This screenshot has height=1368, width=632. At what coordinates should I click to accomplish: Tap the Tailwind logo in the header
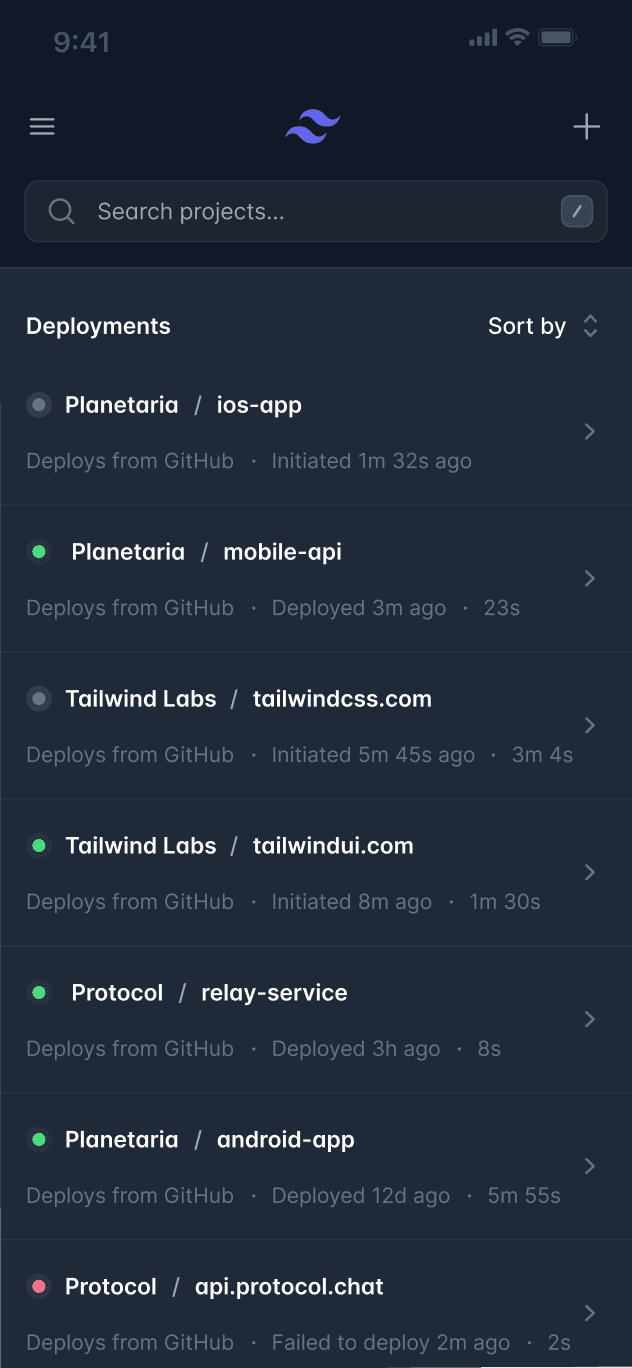point(312,126)
